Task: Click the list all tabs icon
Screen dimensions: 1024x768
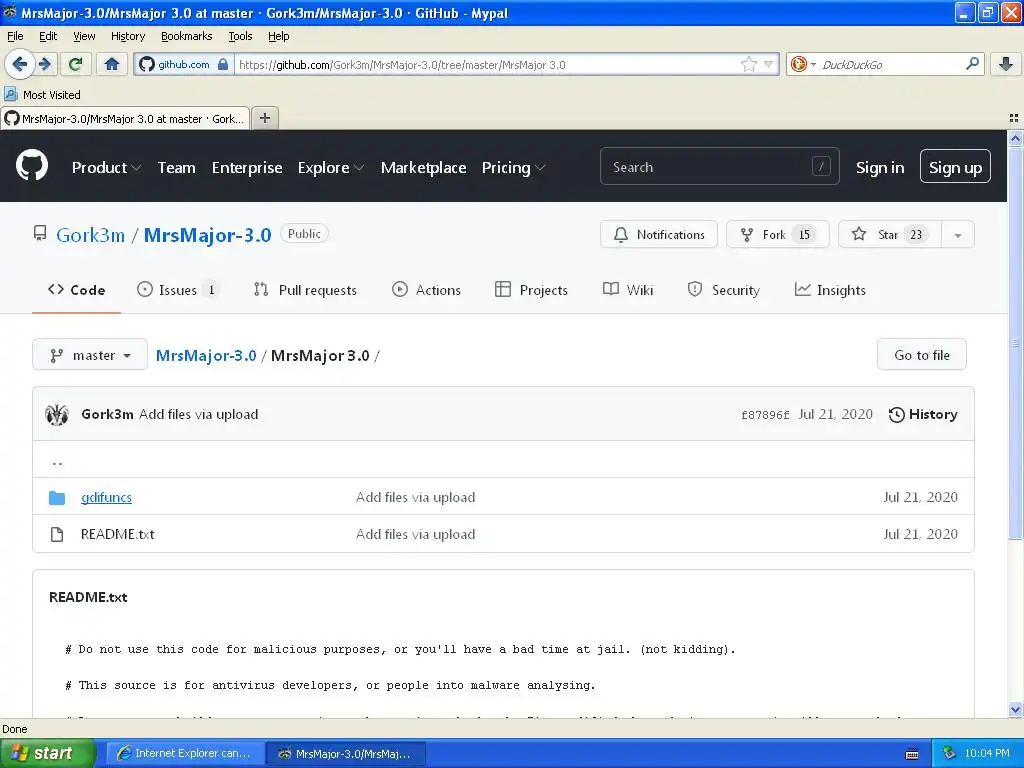Action: [1014, 118]
